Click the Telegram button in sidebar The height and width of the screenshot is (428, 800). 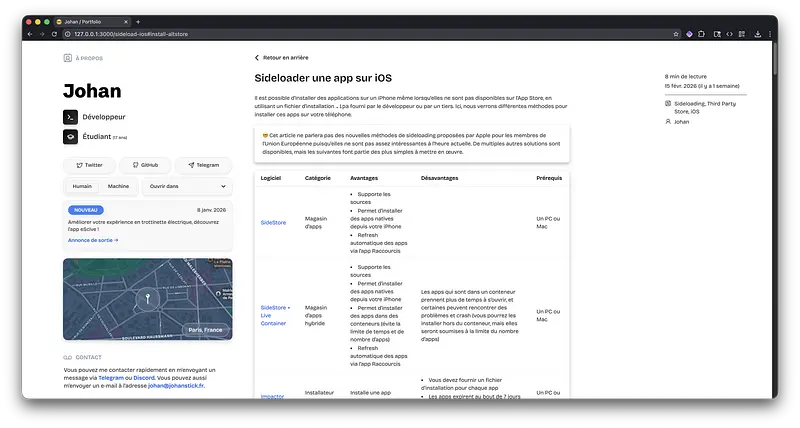(203, 165)
